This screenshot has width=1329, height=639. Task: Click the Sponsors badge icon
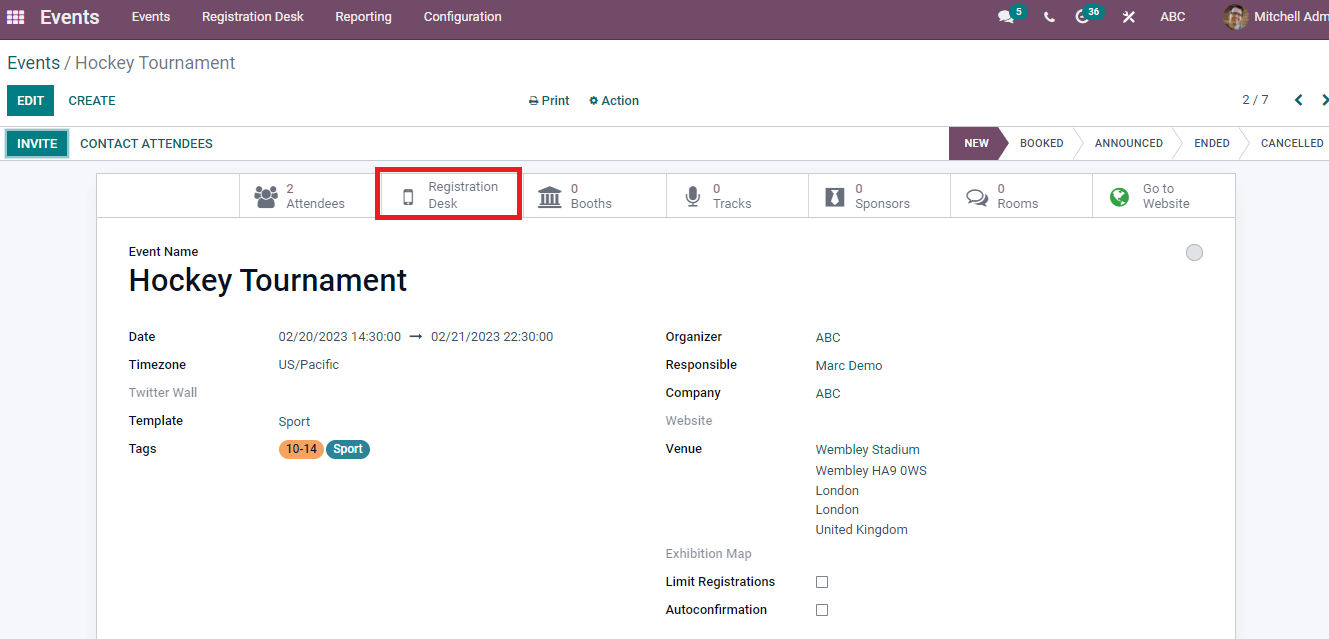tap(835, 196)
